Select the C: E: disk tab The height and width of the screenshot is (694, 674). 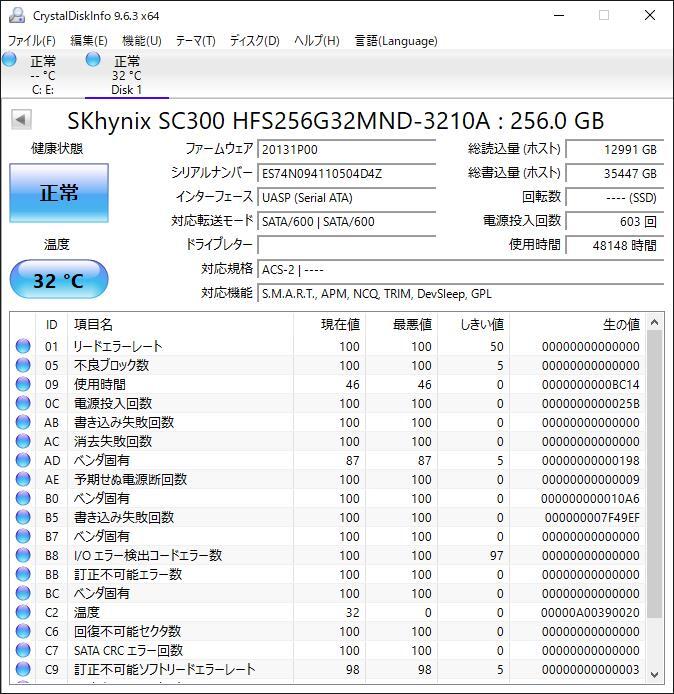(x=42, y=75)
